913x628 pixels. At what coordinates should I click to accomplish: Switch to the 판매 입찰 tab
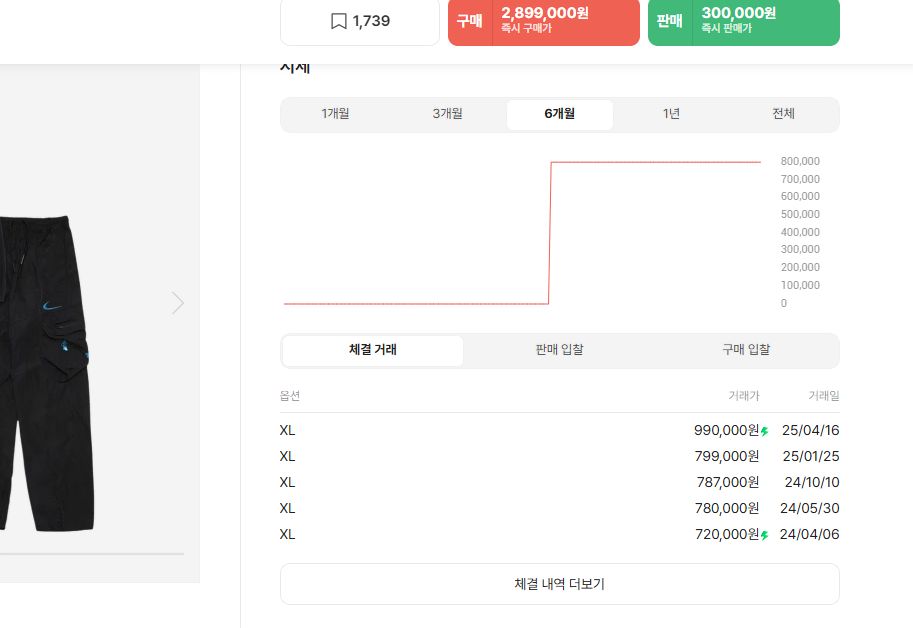[x=559, y=350]
